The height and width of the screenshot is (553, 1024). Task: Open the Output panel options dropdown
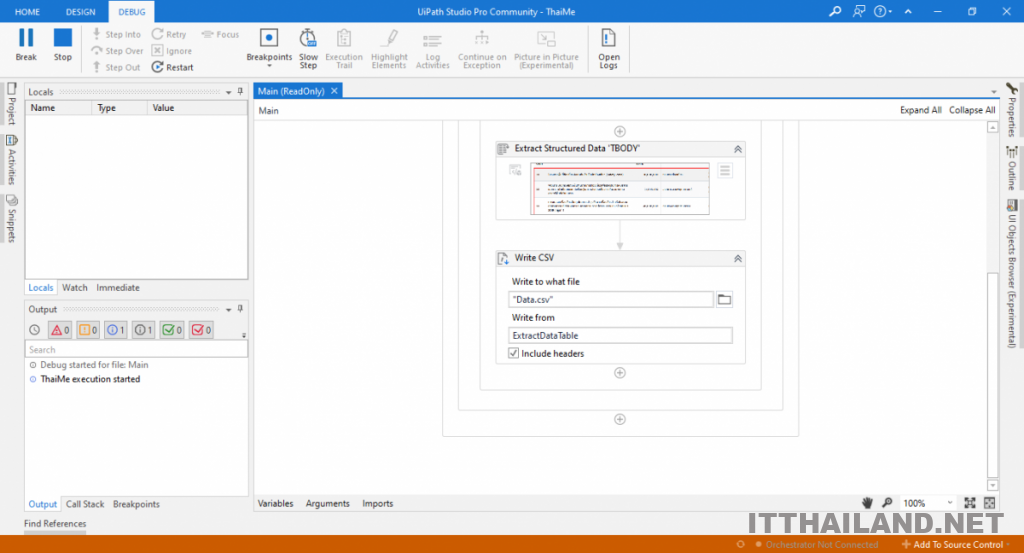(x=229, y=309)
